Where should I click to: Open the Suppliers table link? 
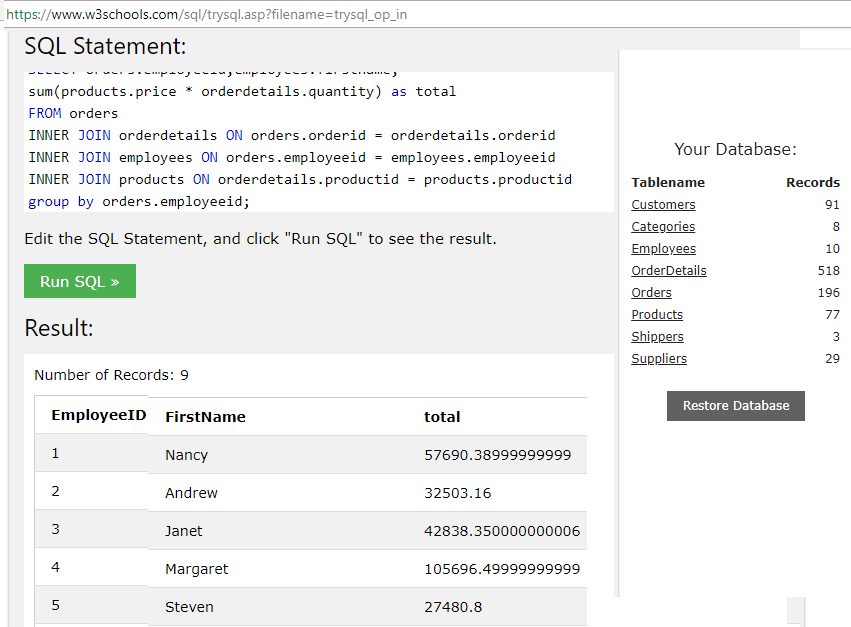point(659,359)
